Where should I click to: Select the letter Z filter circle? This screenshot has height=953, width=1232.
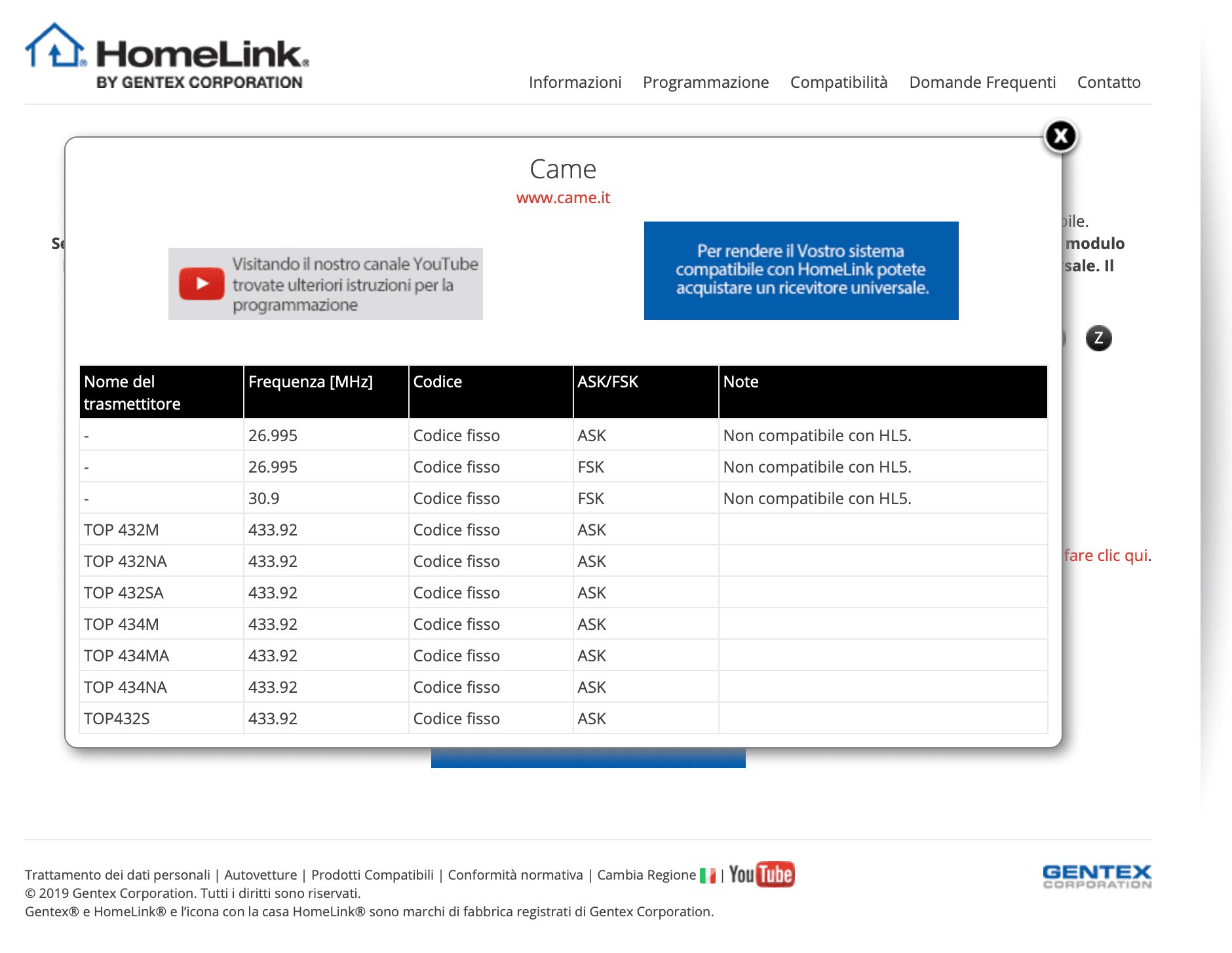(1098, 338)
